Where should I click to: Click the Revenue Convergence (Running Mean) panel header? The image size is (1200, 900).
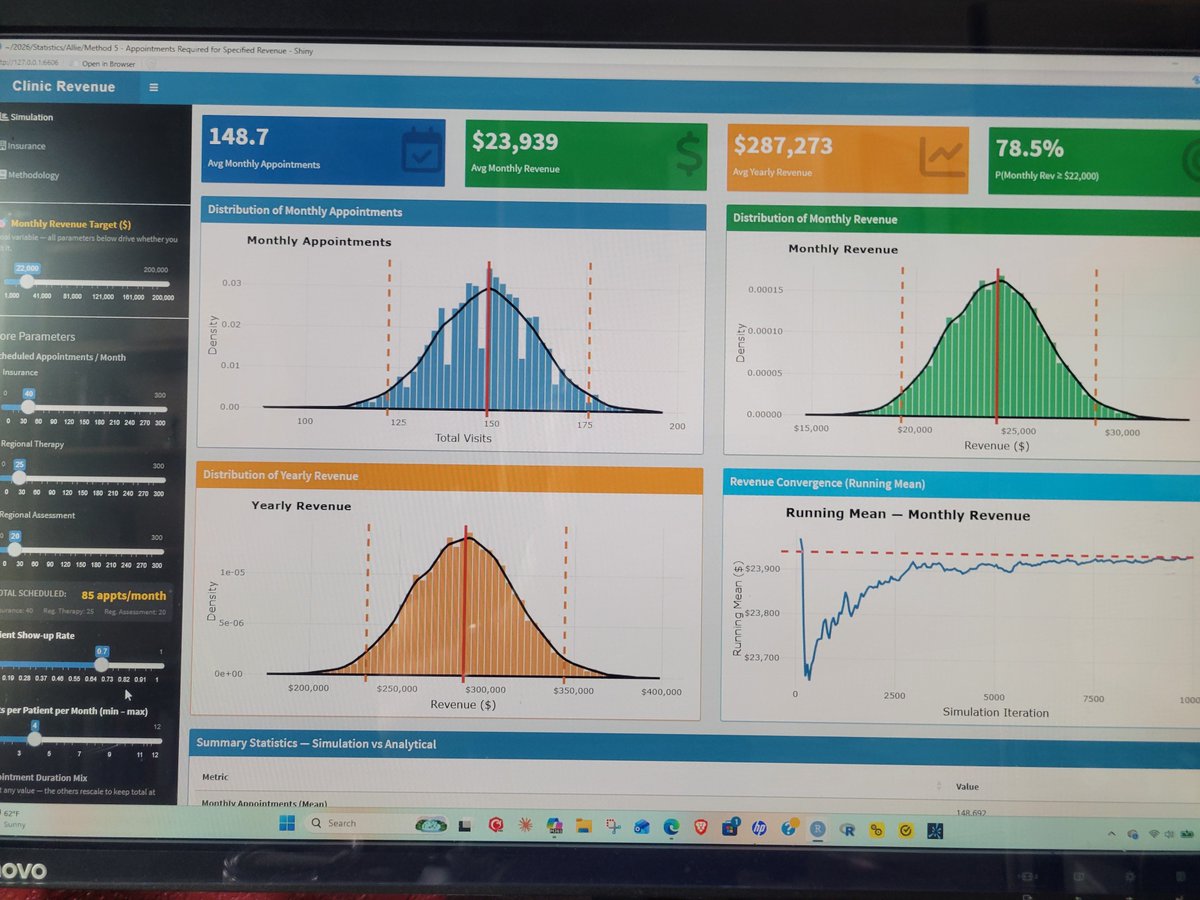click(x=960, y=483)
